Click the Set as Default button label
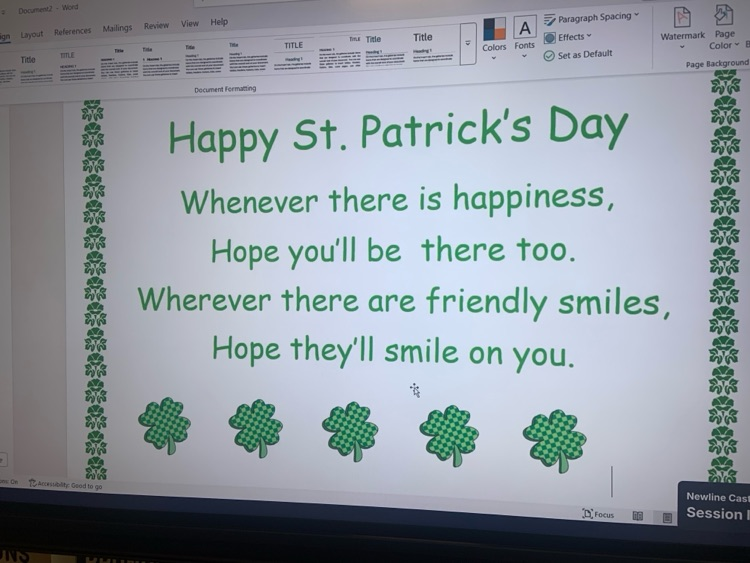The height and width of the screenshot is (563, 750). (x=585, y=54)
